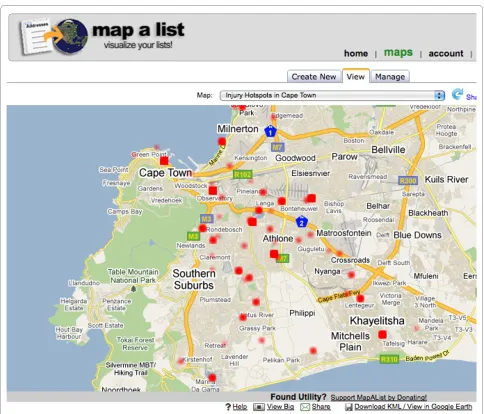This screenshot has width=484, height=414.
Task: Open the account navigation item
Action: point(446,53)
